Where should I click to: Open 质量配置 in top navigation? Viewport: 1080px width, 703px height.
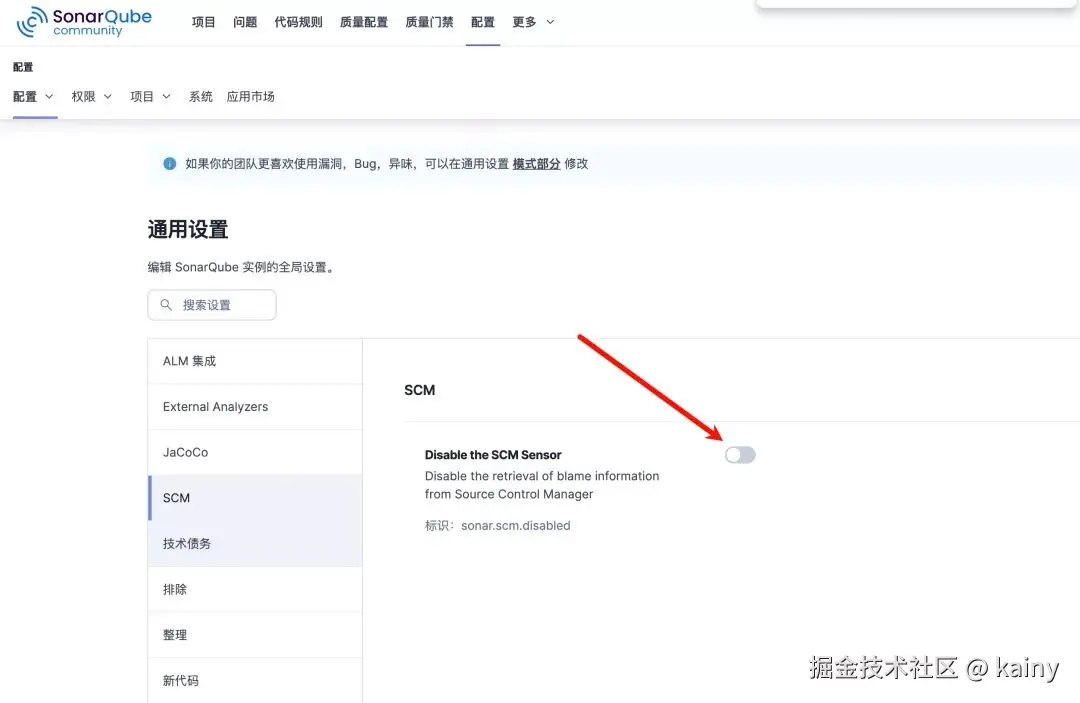tap(364, 22)
